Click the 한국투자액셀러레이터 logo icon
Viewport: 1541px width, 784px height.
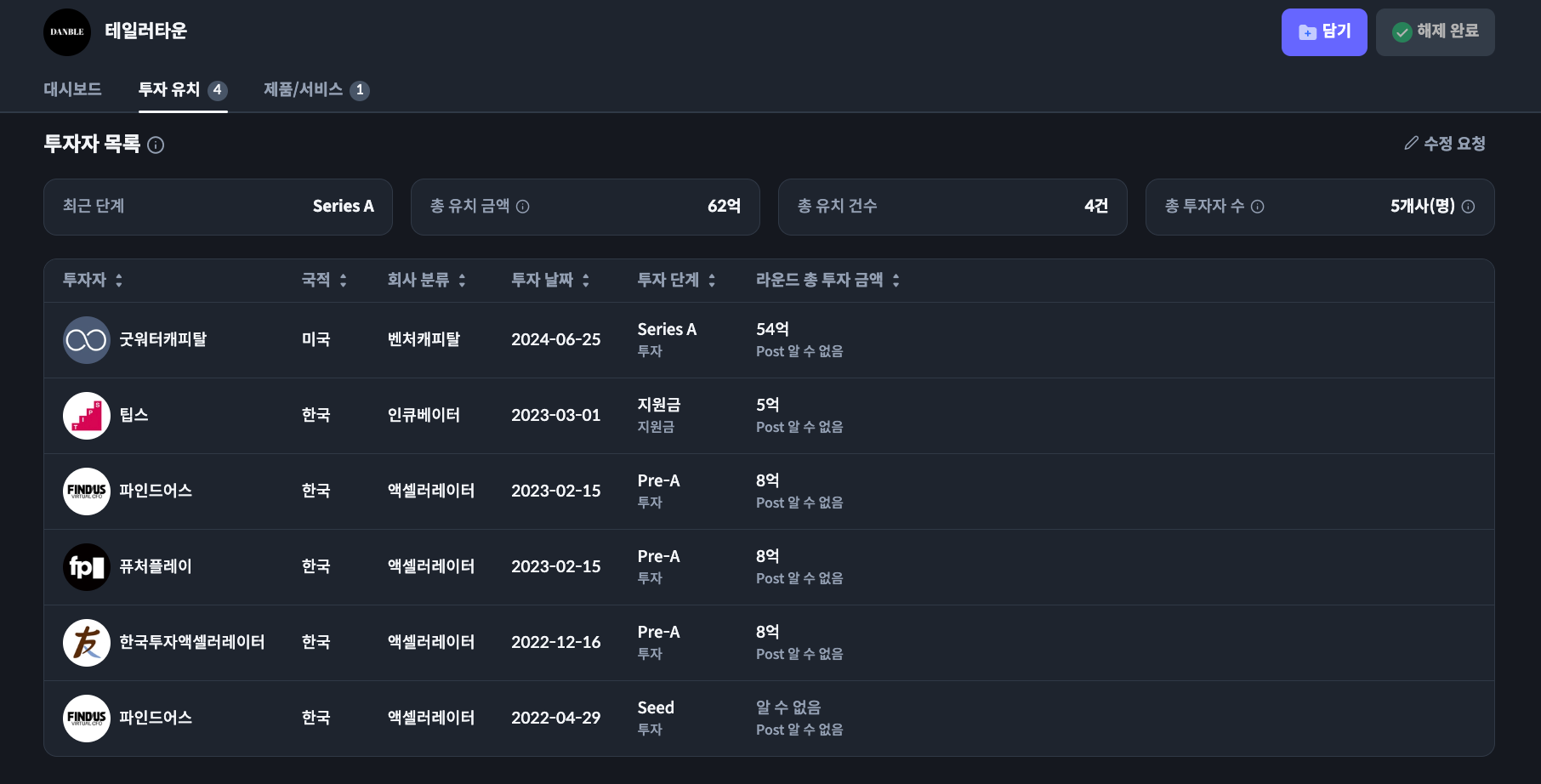[87, 643]
